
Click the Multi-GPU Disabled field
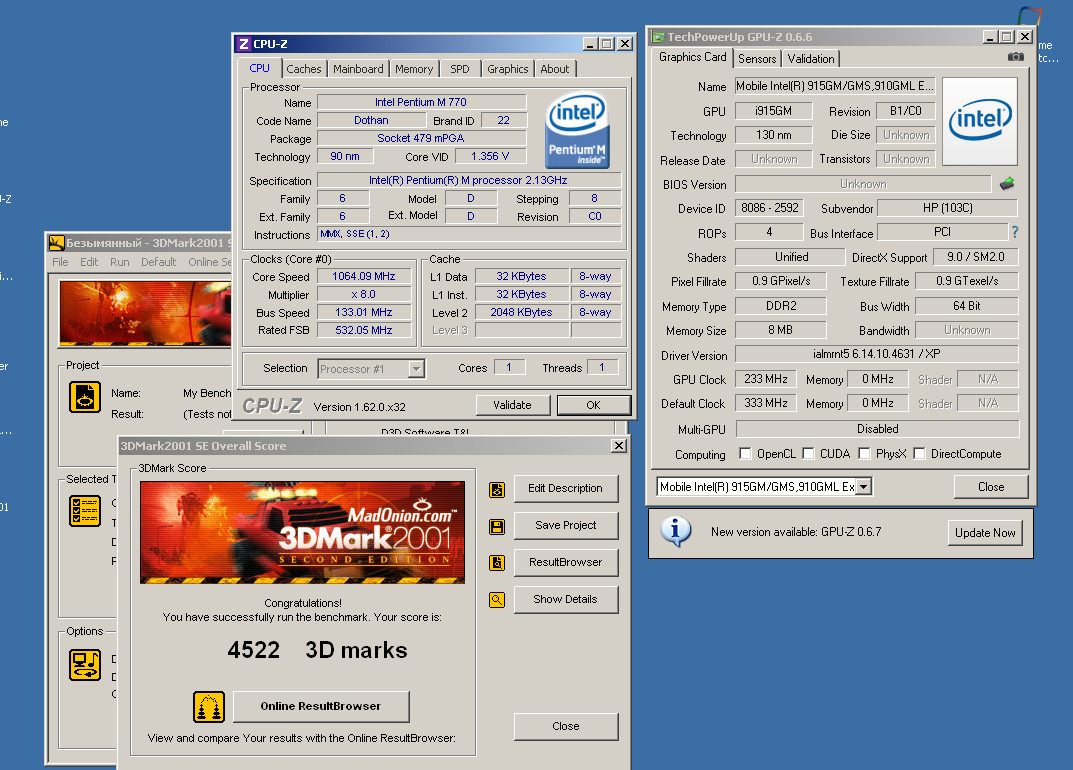[x=877, y=429]
